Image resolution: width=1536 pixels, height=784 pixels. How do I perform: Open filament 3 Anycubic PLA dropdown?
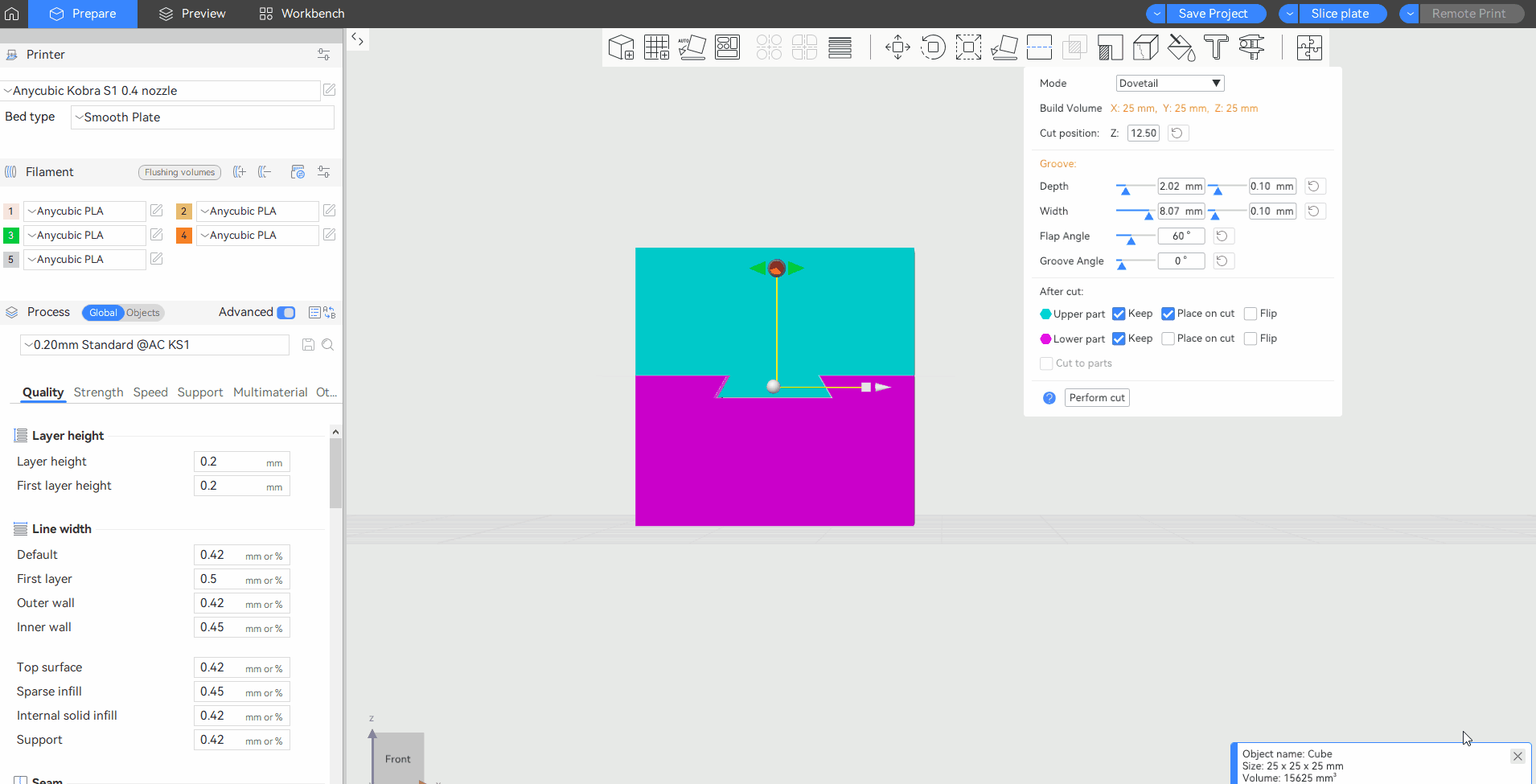(84, 236)
